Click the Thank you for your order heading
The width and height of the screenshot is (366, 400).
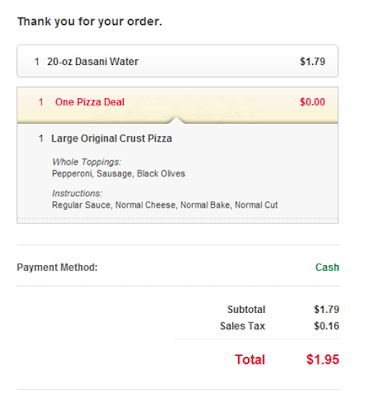tap(90, 22)
